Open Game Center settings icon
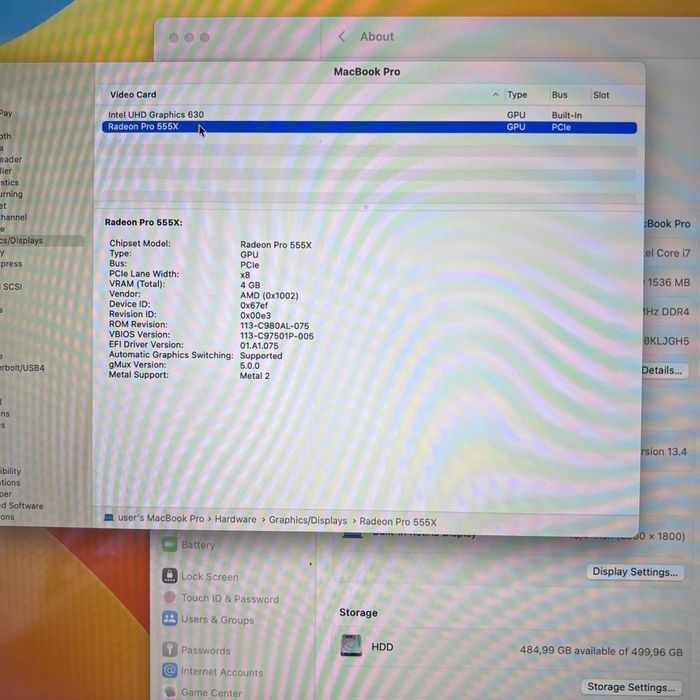This screenshot has height=700, width=700. click(170, 692)
